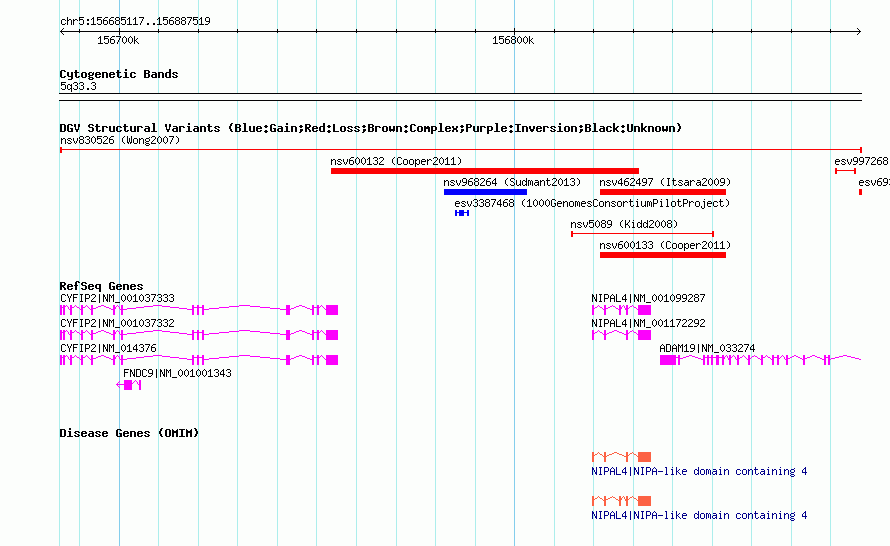Click the nsv5089 (Kidd2008) label
The width and height of the screenshot is (890, 546).
tap(624, 224)
